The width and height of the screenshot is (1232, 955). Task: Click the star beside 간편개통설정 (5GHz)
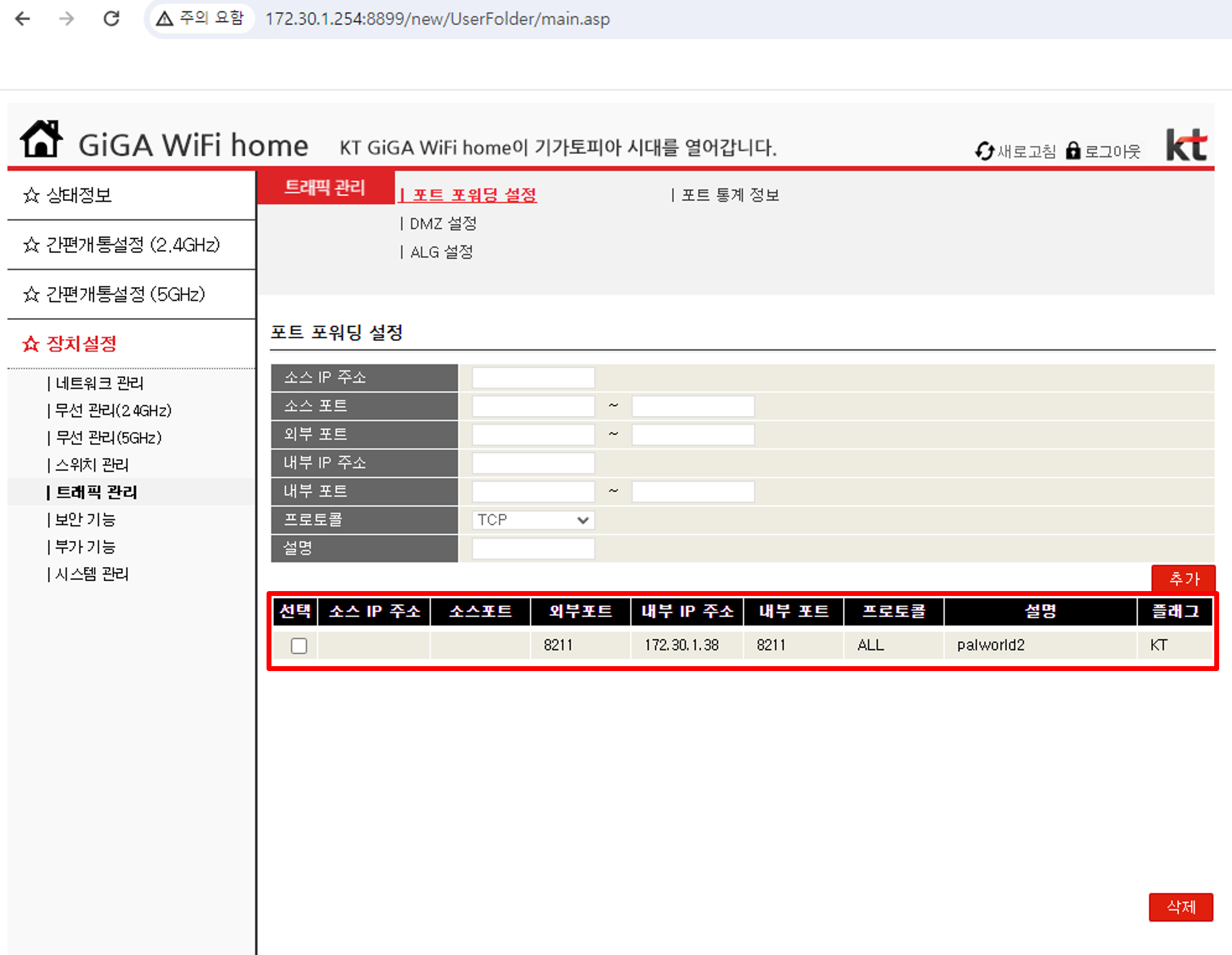pos(32,294)
